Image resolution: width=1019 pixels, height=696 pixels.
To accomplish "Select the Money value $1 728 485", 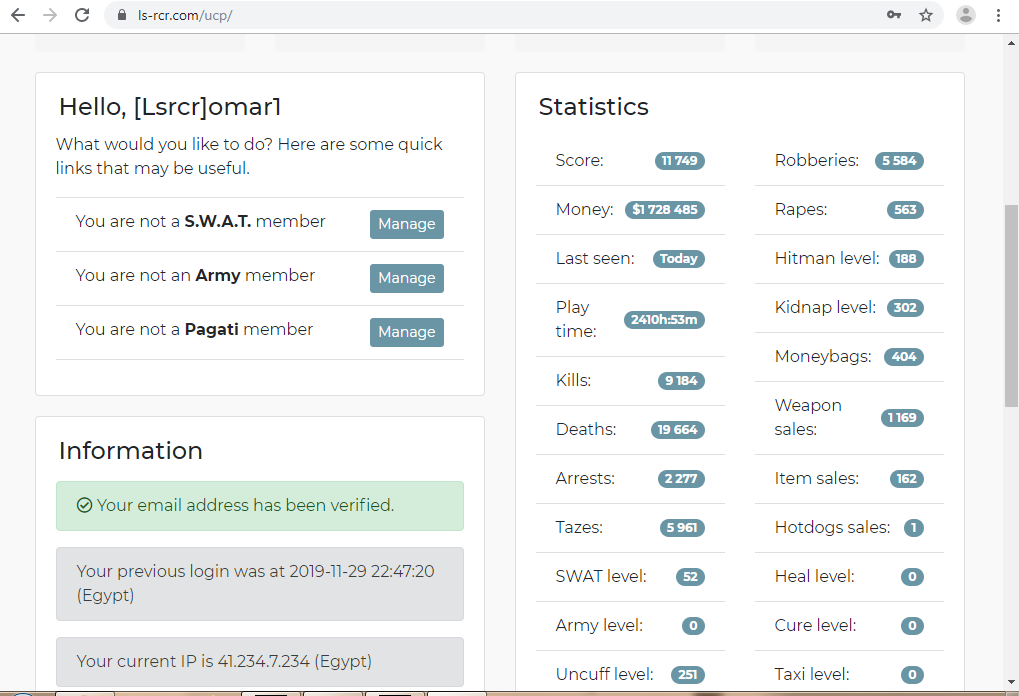I will pyautogui.click(x=665, y=209).
